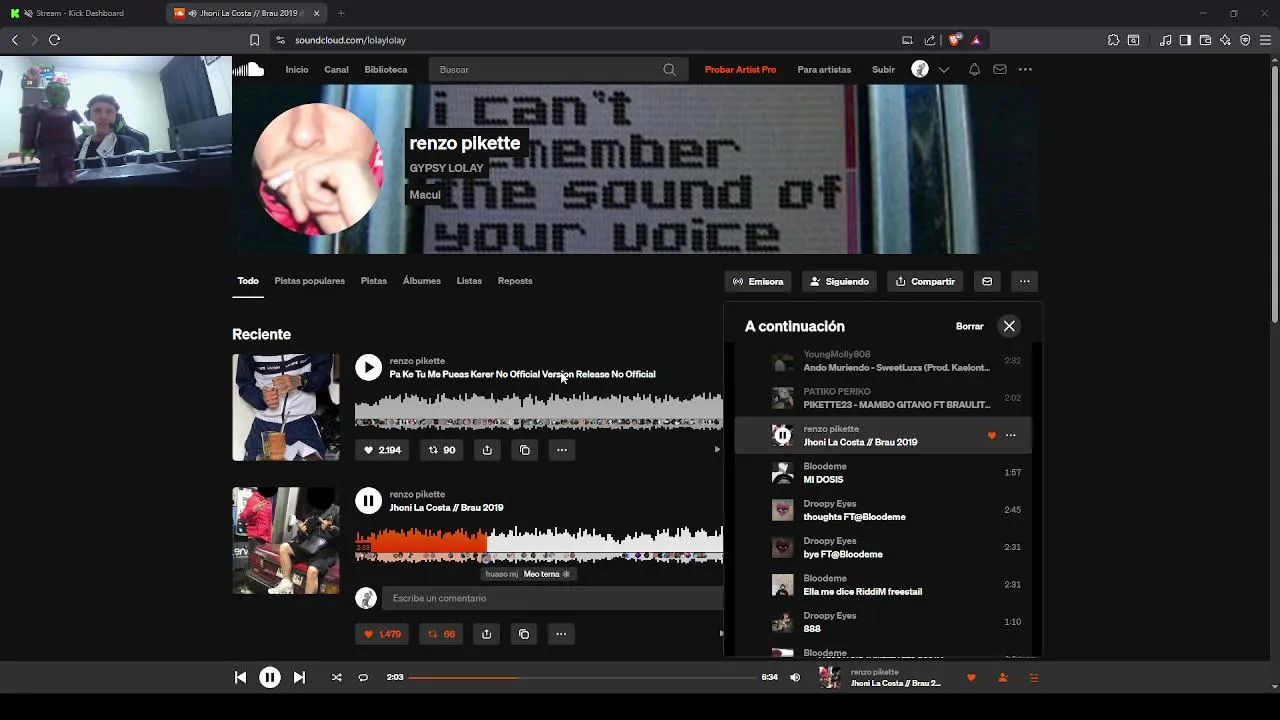Open more options for Pa Ke Tu Me Pueas Kerer

tap(562, 450)
